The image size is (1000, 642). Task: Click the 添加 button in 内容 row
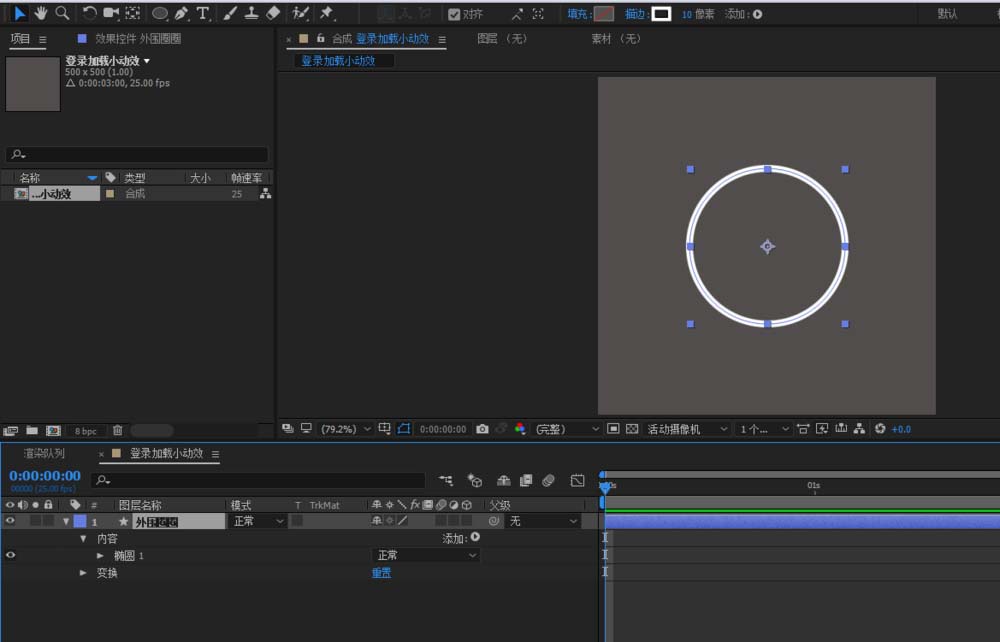click(x=461, y=538)
